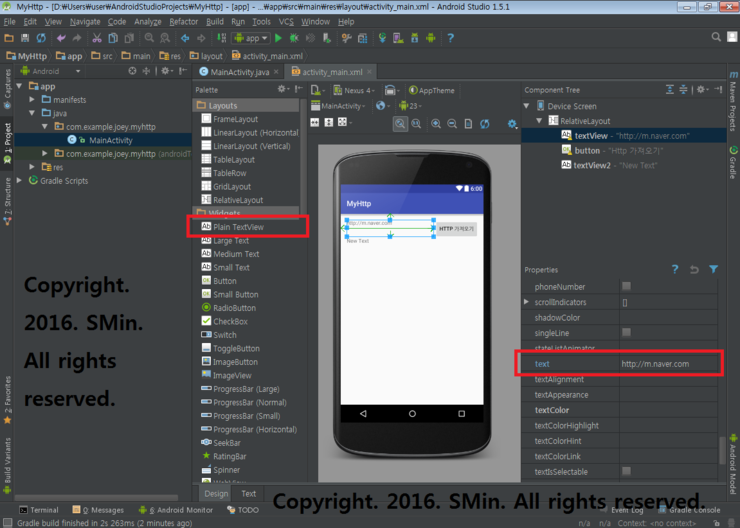Open the Find magnifier in main toolbar
The width and height of the screenshot is (740, 528).
pyautogui.click(x=149, y=38)
